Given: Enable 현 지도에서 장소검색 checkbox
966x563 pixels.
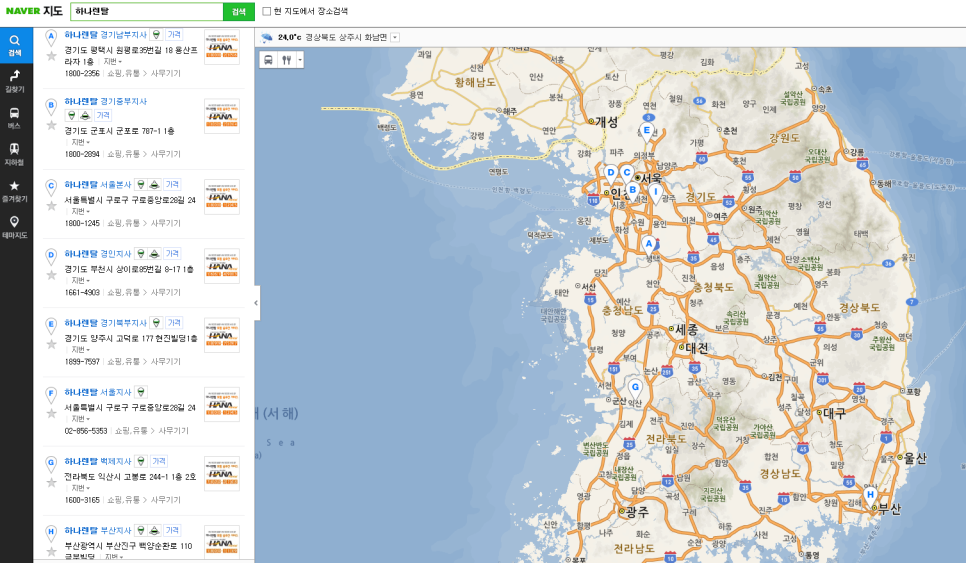Looking at the screenshot, I should pyautogui.click(x=267, y=11).
